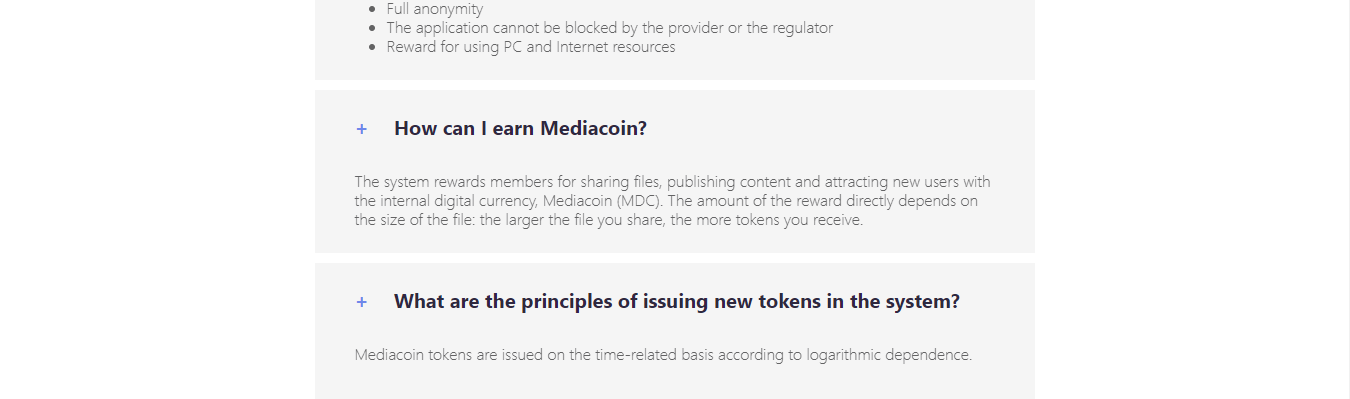Click the page's vertical scrollbar at the right edge
This screenshot has width=1350, height=399.
(x=1346, y=200)
